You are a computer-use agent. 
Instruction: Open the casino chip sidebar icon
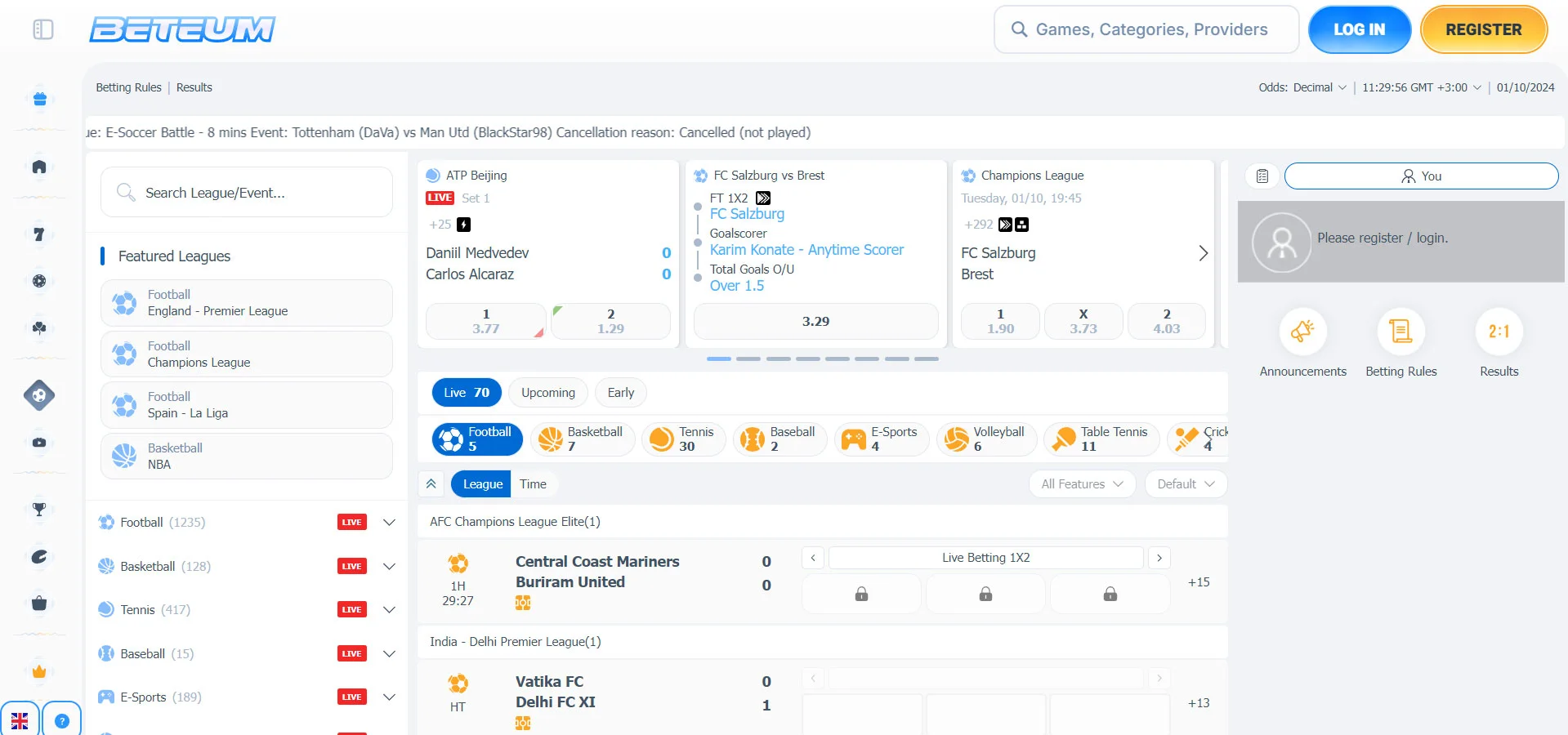(x=39, y=281)
